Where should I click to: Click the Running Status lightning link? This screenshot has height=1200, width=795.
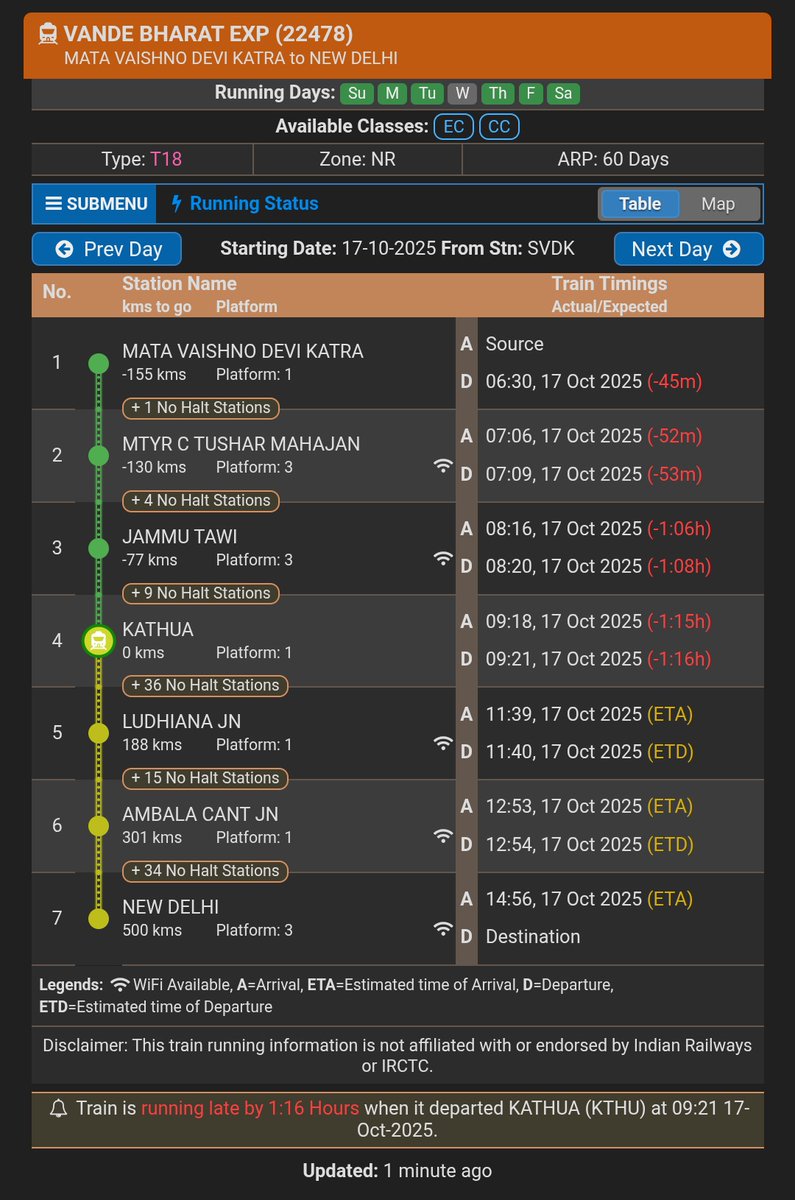click(x=245, y=204)
